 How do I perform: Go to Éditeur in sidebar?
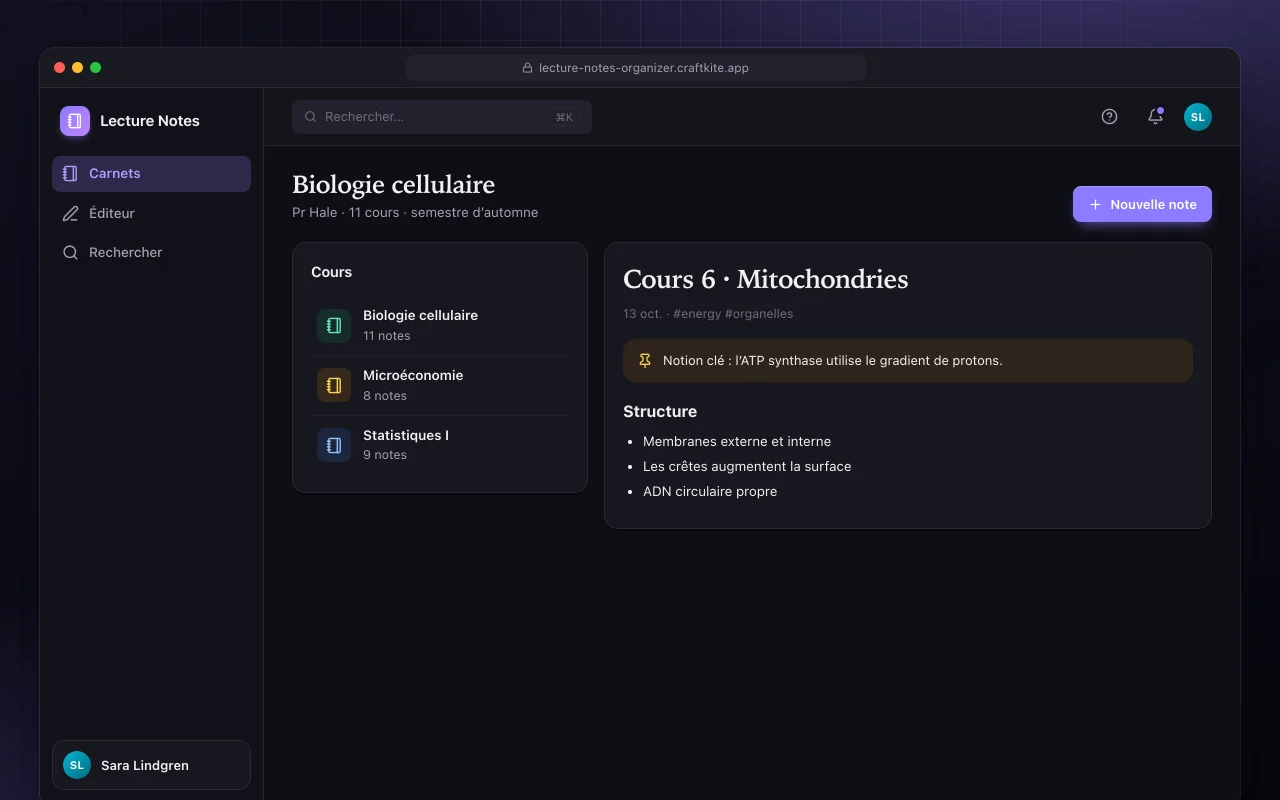point(151,213)
